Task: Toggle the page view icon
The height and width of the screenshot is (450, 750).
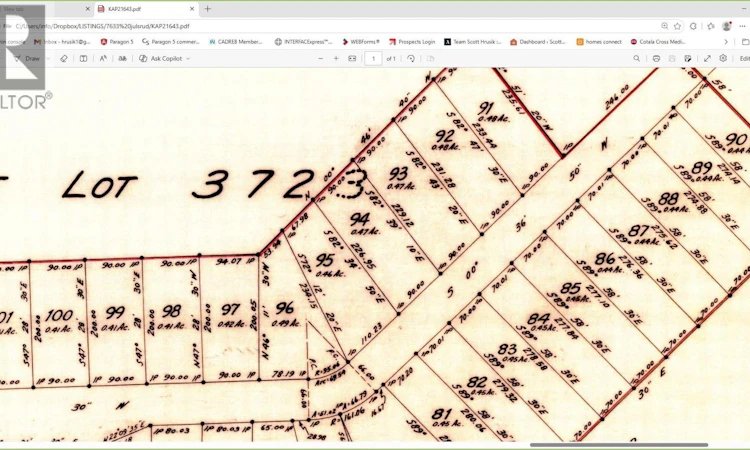Action: (x=83, y=58)
